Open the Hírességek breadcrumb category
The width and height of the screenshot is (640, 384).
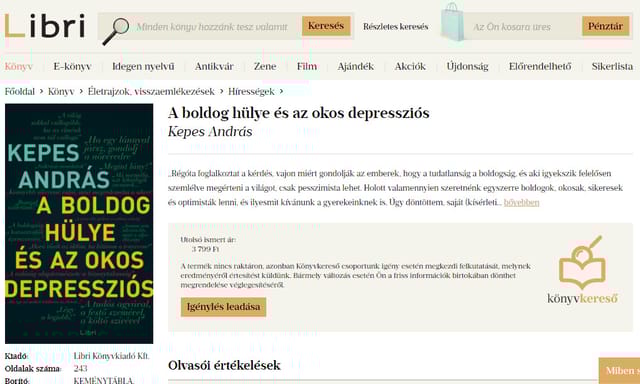click(251, 91)
